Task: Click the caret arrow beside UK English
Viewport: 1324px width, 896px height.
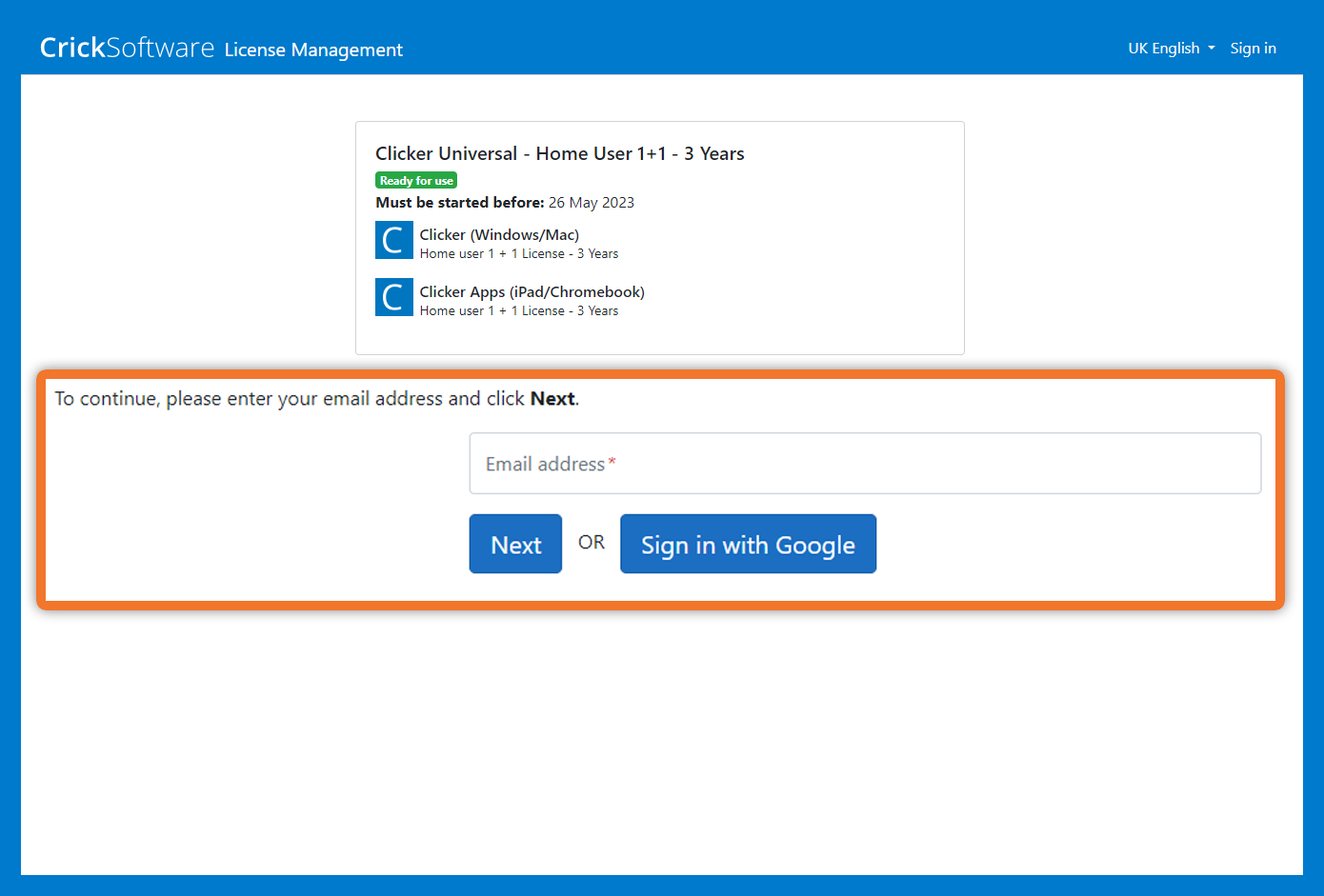Action: pyautogui.click(x=1212, y=49)
